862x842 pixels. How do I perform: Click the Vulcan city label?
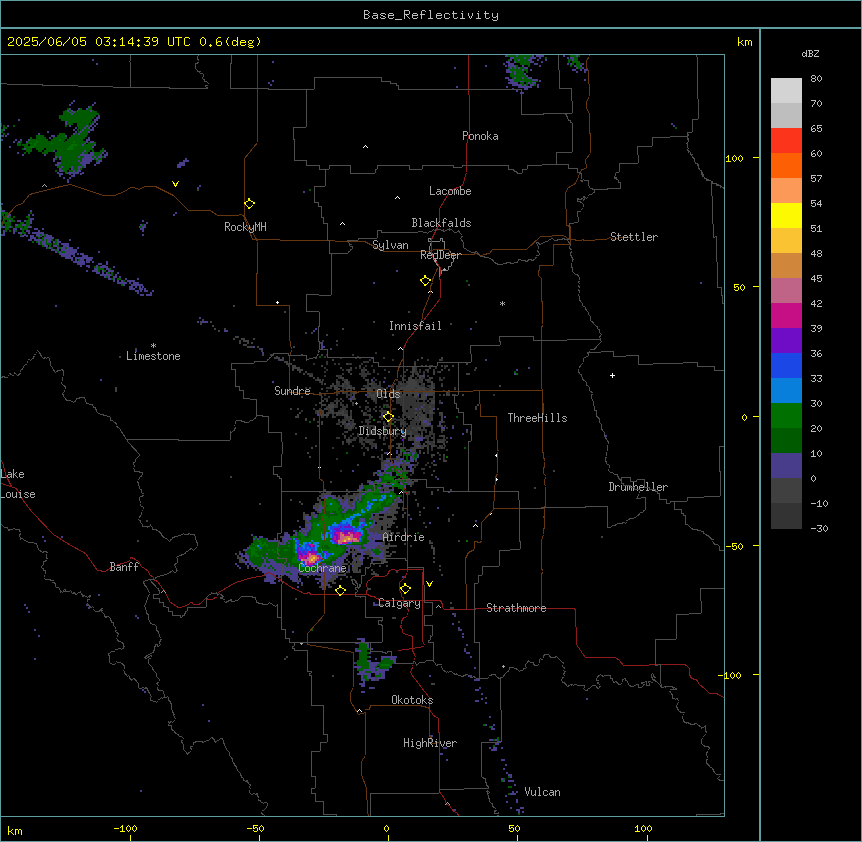[543, 792]
